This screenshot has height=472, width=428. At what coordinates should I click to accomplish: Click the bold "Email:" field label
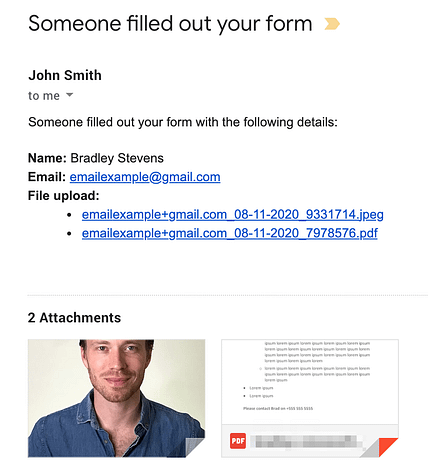point(47,177)
